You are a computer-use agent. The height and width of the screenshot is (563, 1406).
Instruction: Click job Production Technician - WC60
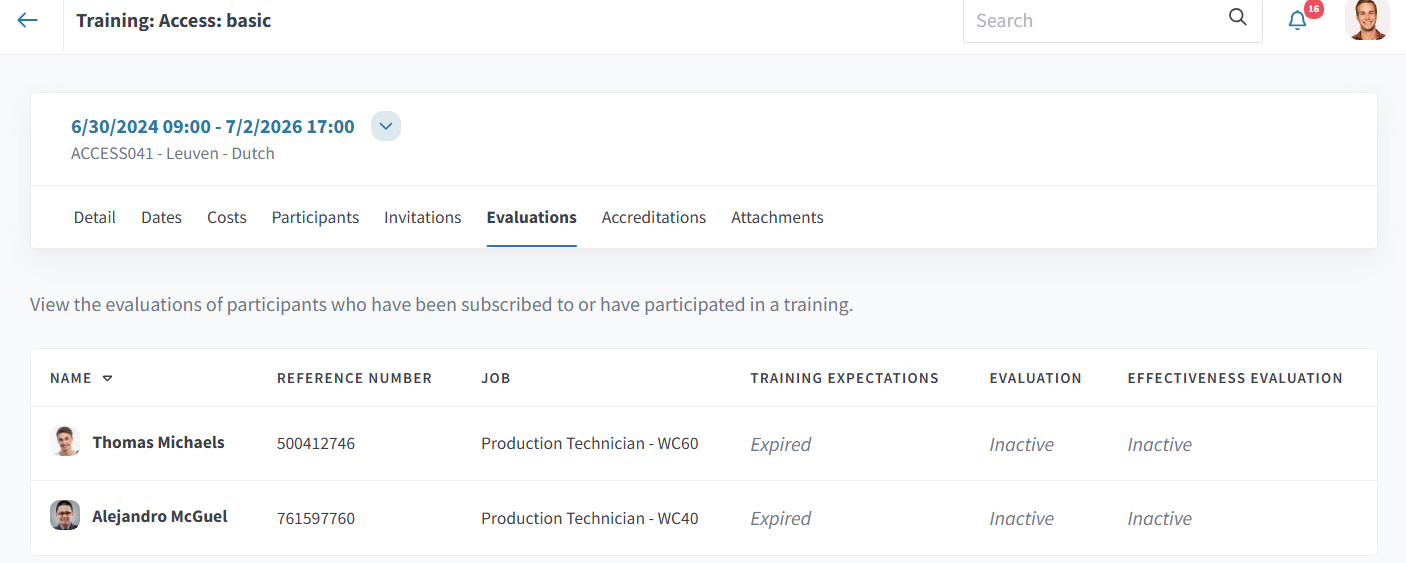590,443
